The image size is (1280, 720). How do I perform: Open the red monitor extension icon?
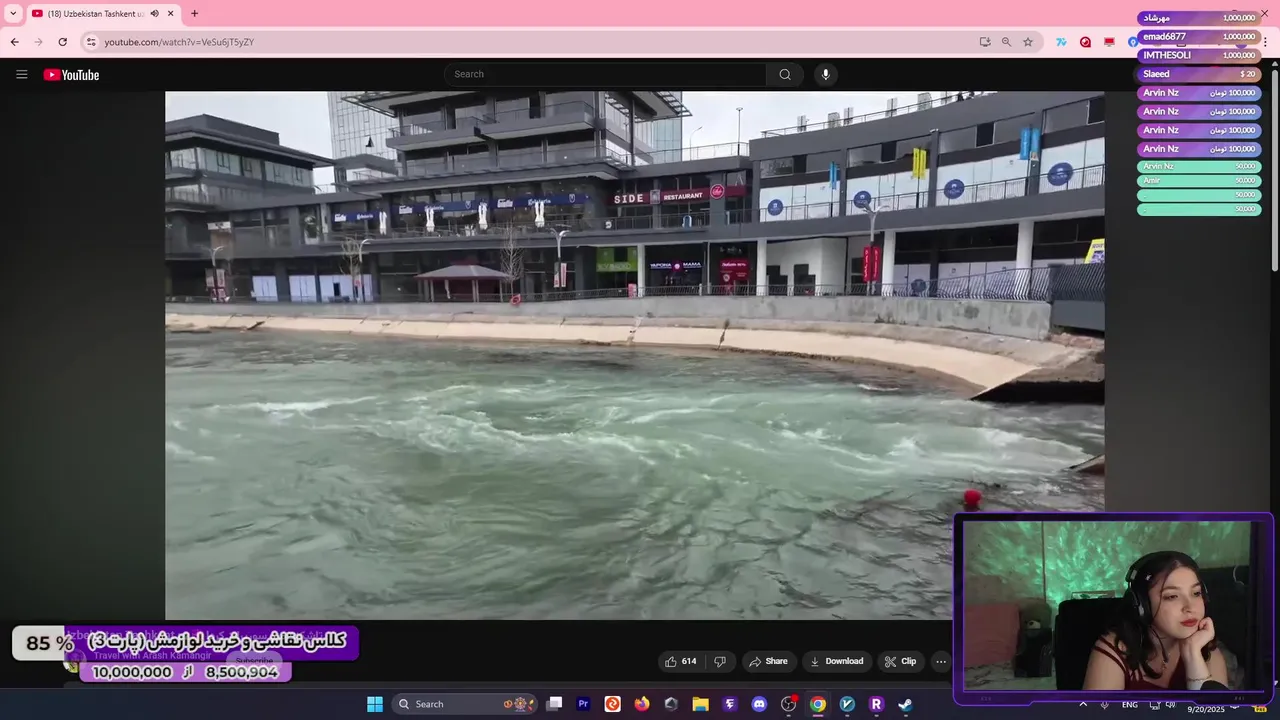pyautogui.click(x=1109, y=42)
